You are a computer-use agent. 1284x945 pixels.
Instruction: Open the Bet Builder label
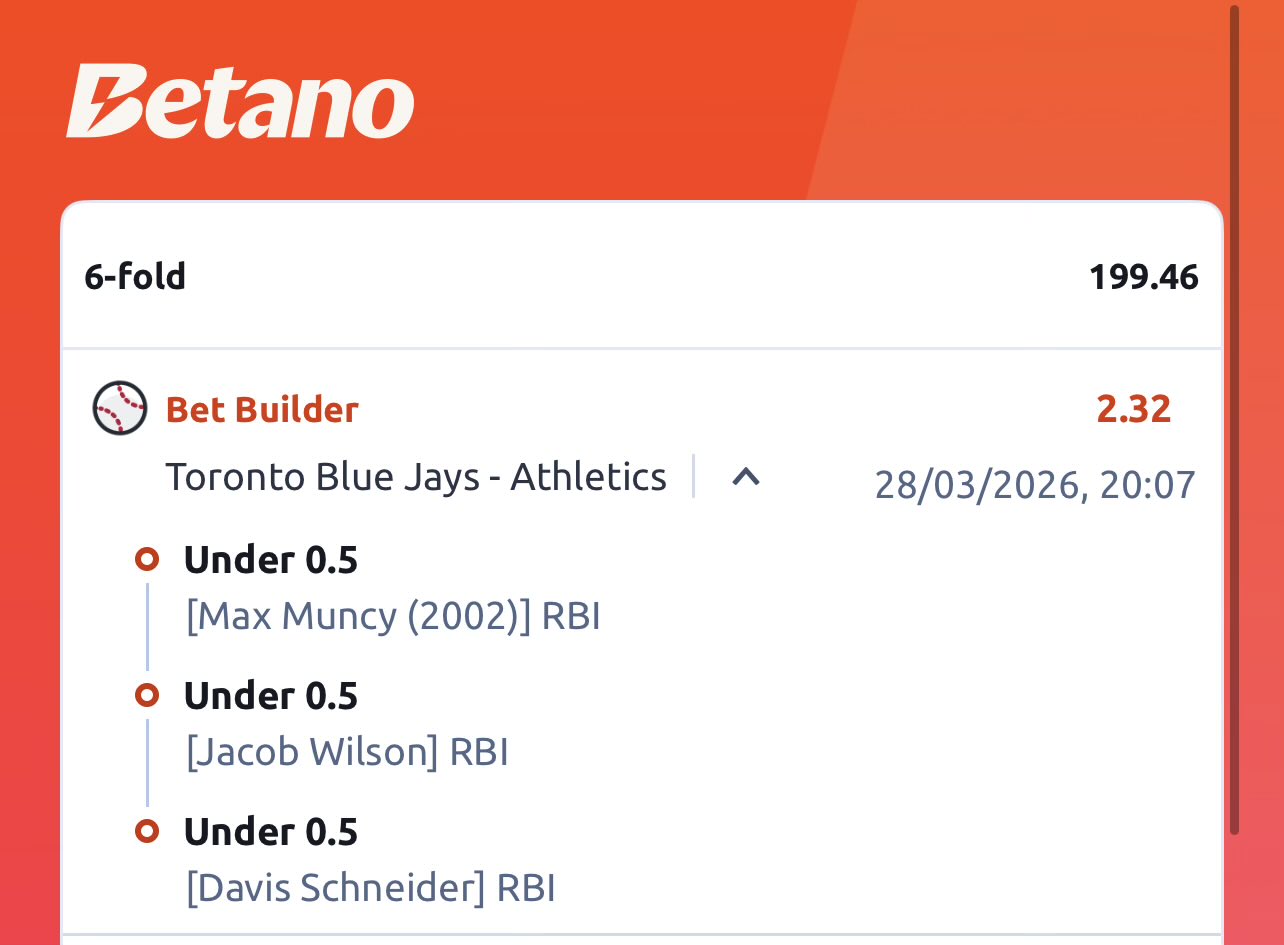[262, 410]
